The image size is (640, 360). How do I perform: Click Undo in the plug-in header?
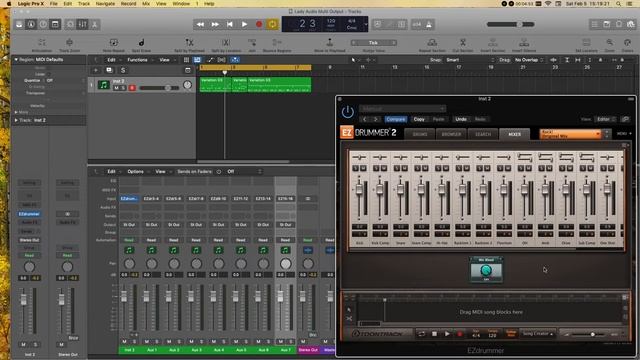pyautogui.click(x=461, y=119)
